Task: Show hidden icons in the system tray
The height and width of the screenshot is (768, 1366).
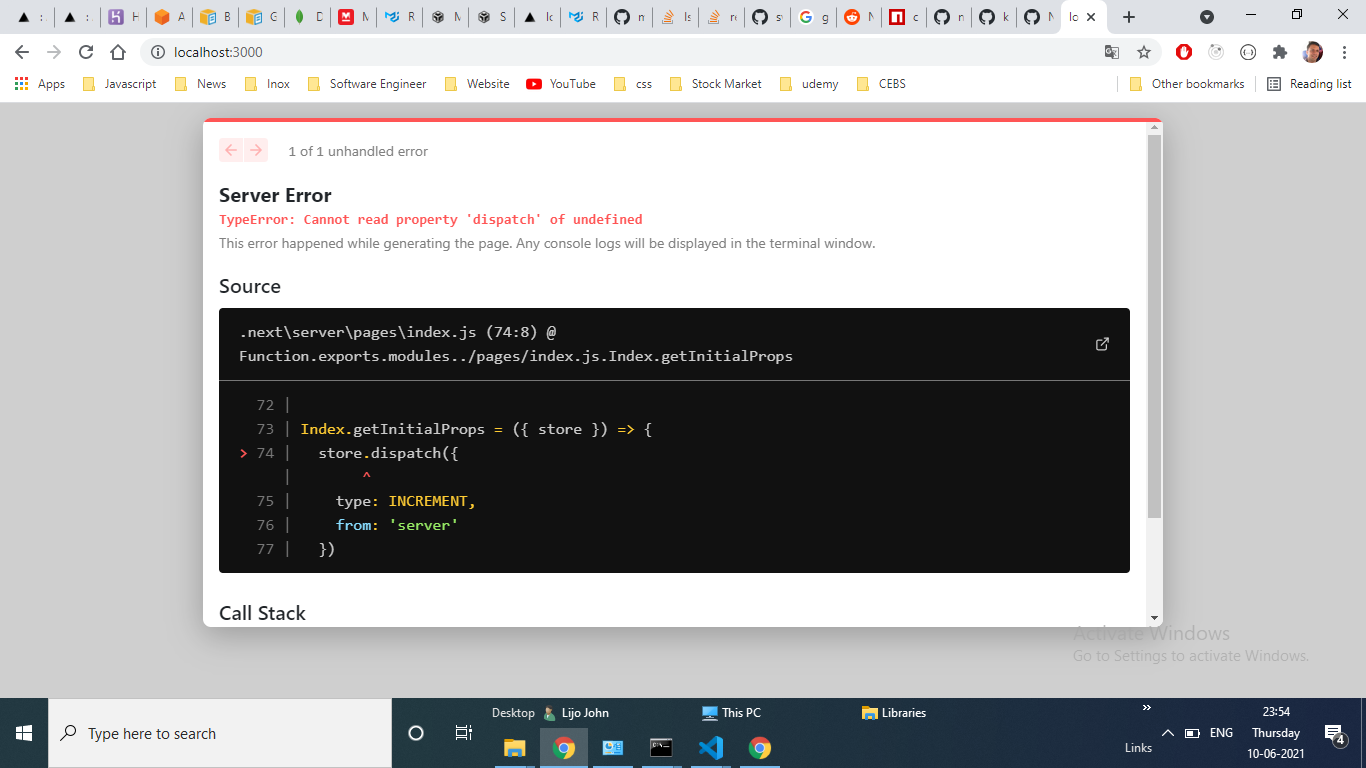Action: point(1168,732)
